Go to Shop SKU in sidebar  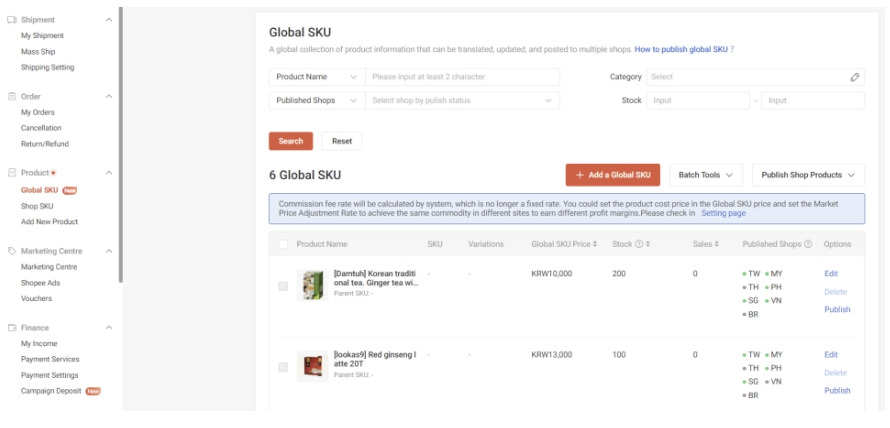[x=37, y=206]
